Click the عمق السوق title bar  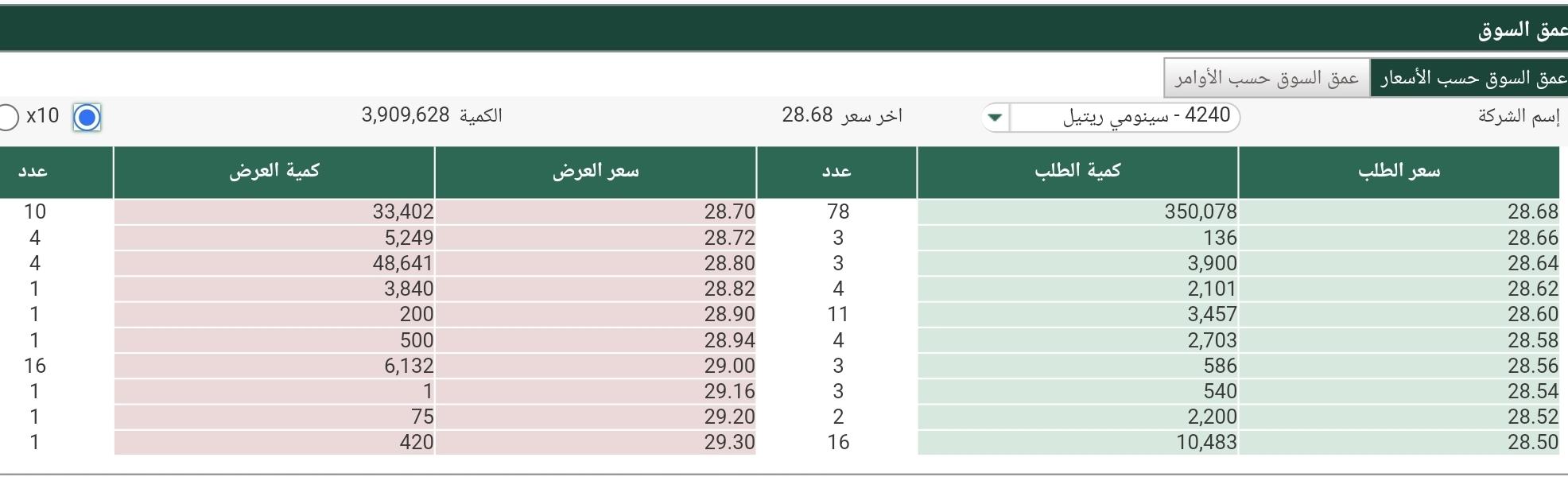(x=784, y=29)
